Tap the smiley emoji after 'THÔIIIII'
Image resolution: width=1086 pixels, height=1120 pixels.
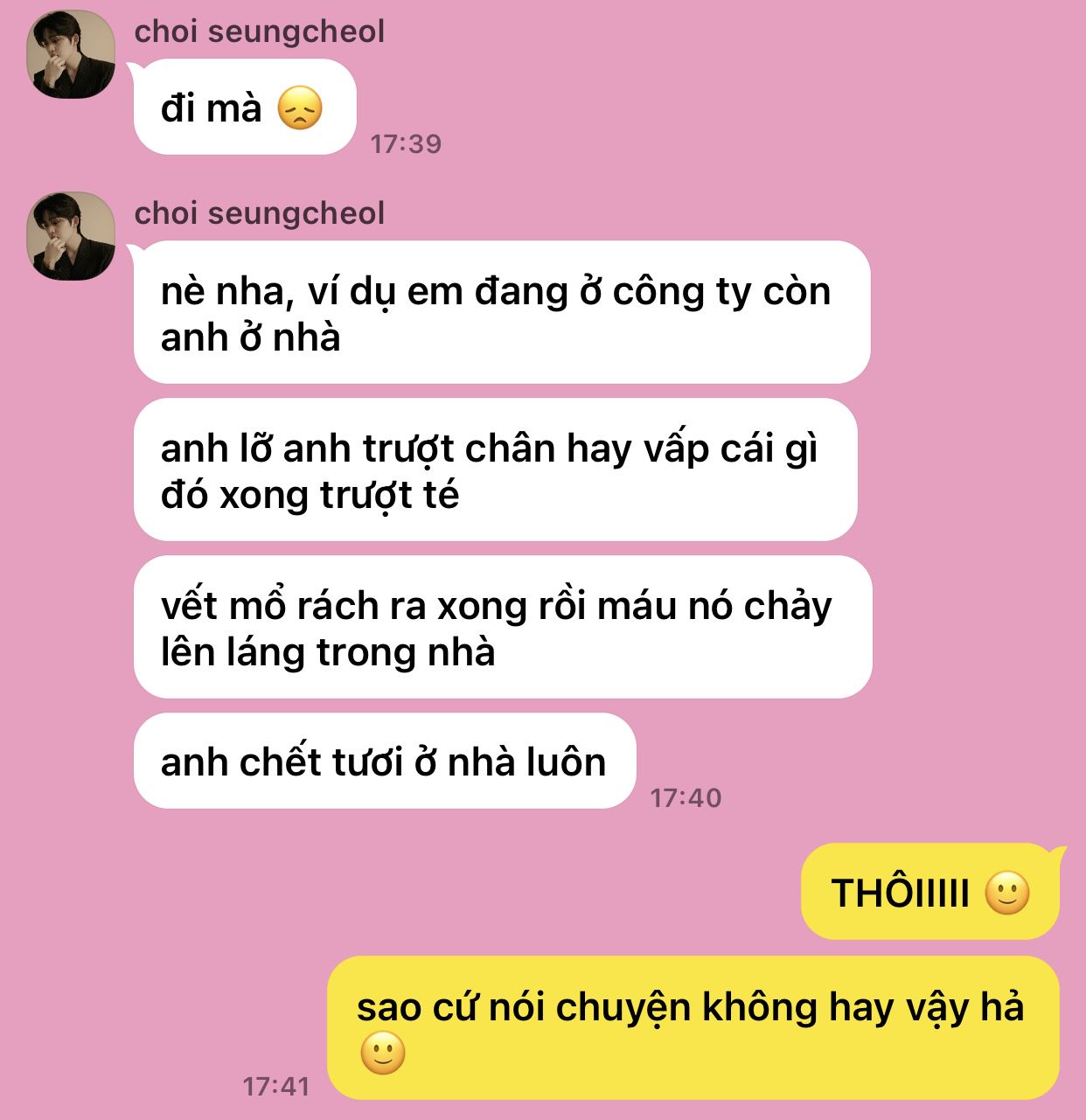click(1007, 893)
